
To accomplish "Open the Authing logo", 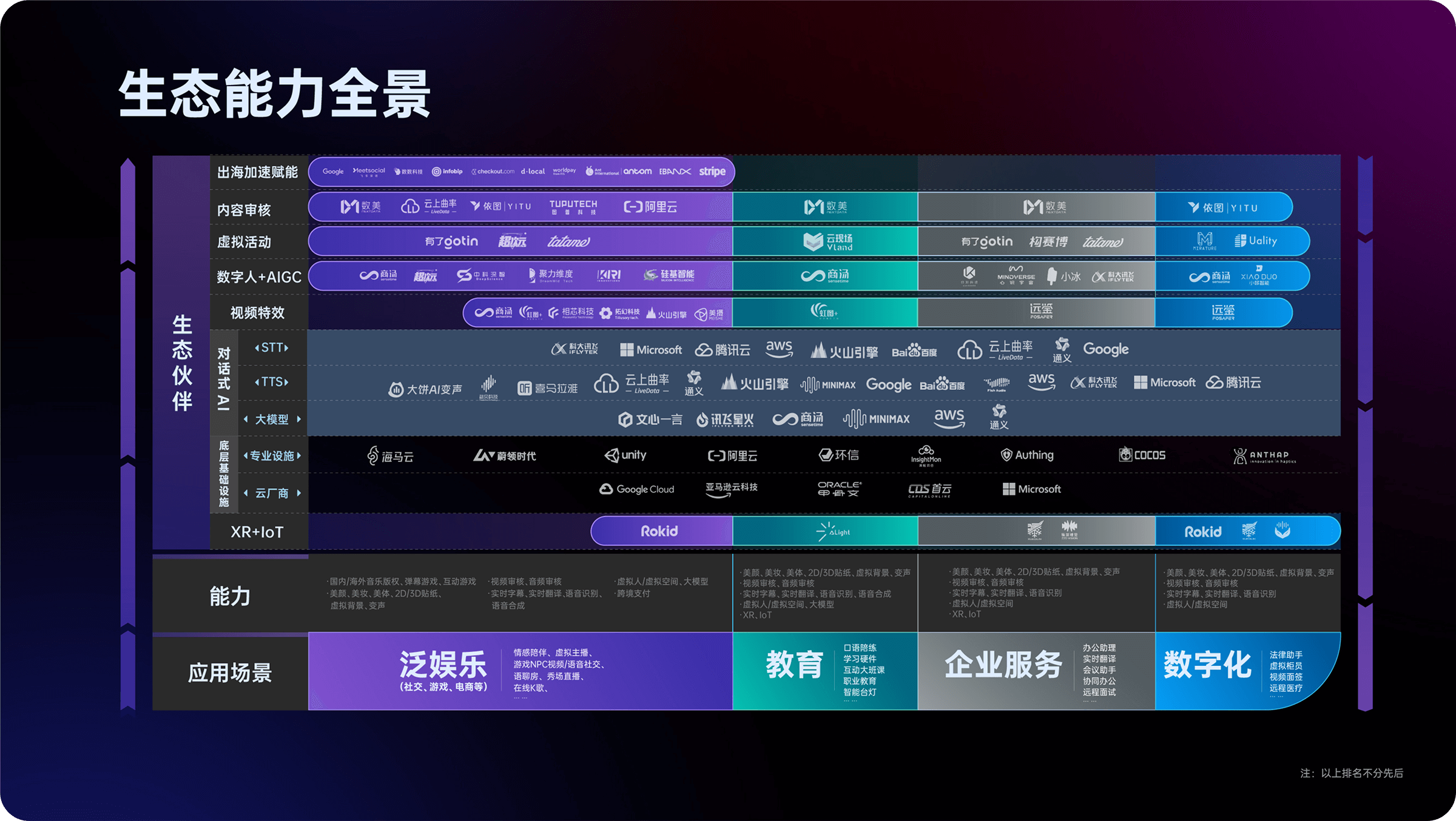I will pyautogui.click(x=1027, y=455).
